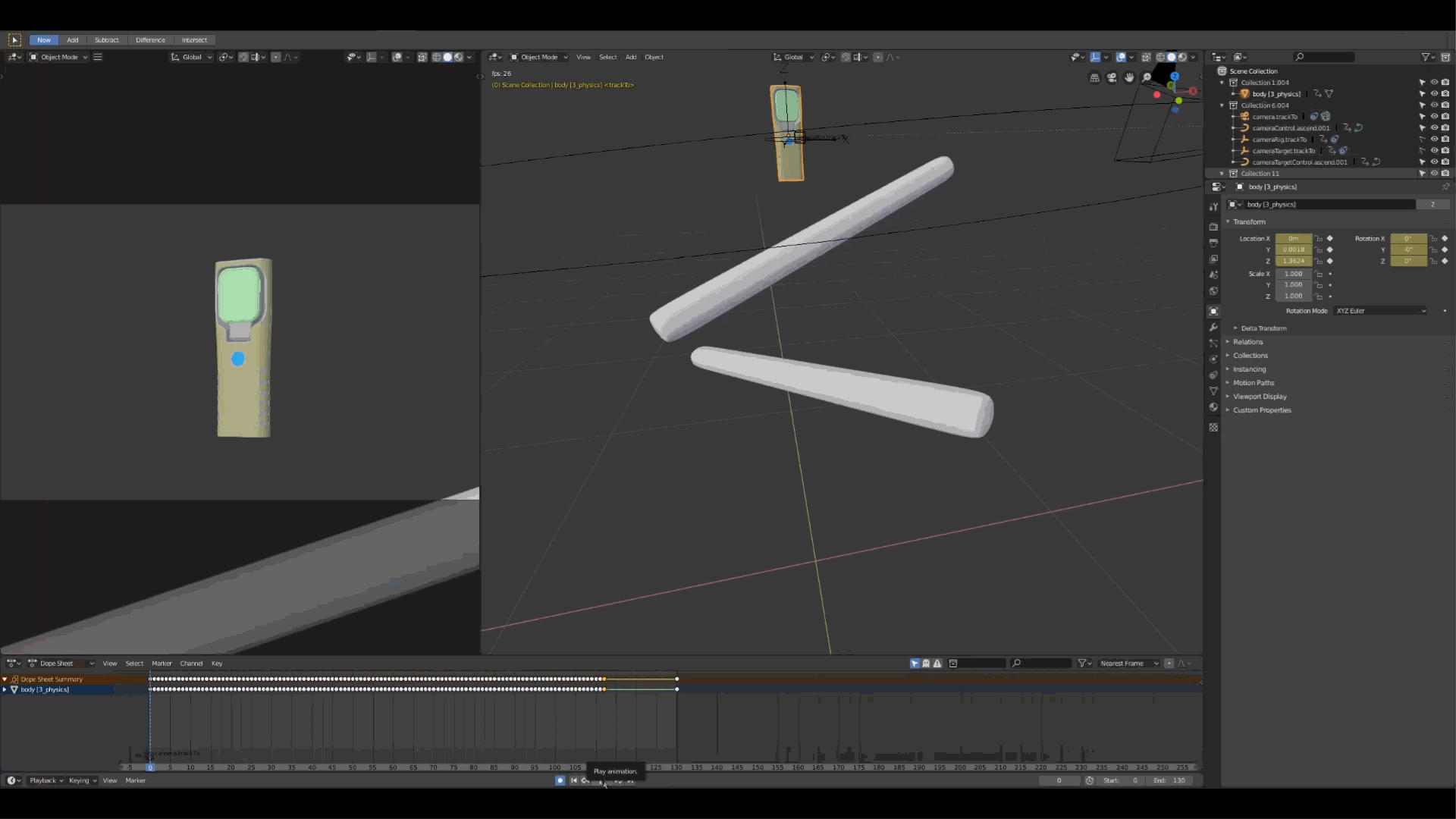Click the camera view icon in viewport
Viewport: 1456px width, 819px height.
pyautogui.click(x=1112, y=77)
